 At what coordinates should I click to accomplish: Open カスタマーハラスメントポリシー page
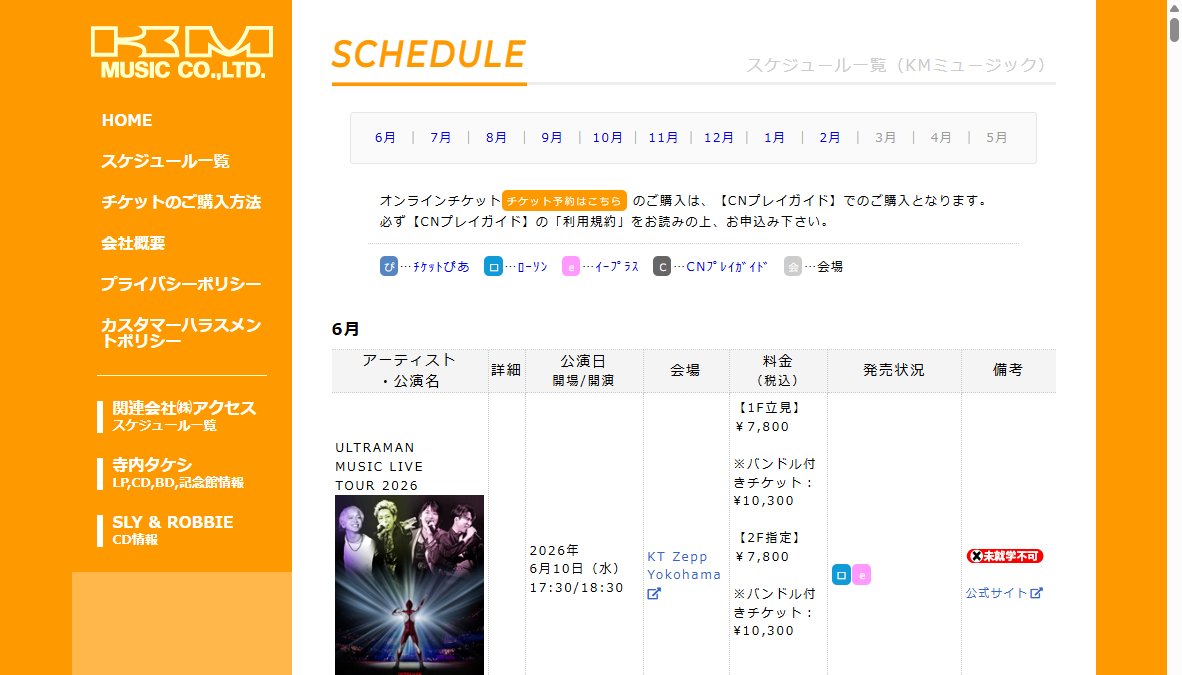[x=181, y=333]
